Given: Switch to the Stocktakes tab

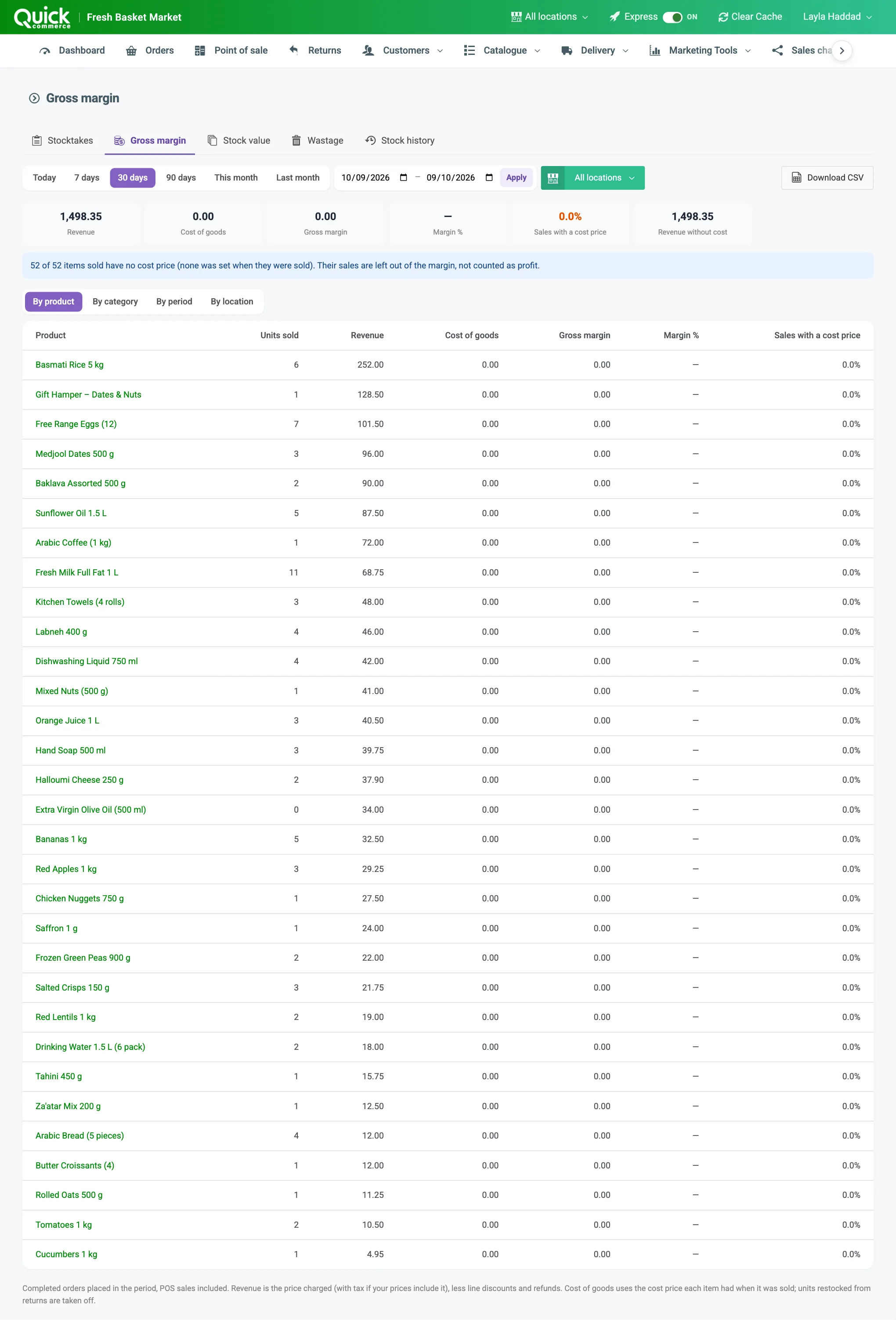Looking at the screenshot, I should (x=62, y=140).
